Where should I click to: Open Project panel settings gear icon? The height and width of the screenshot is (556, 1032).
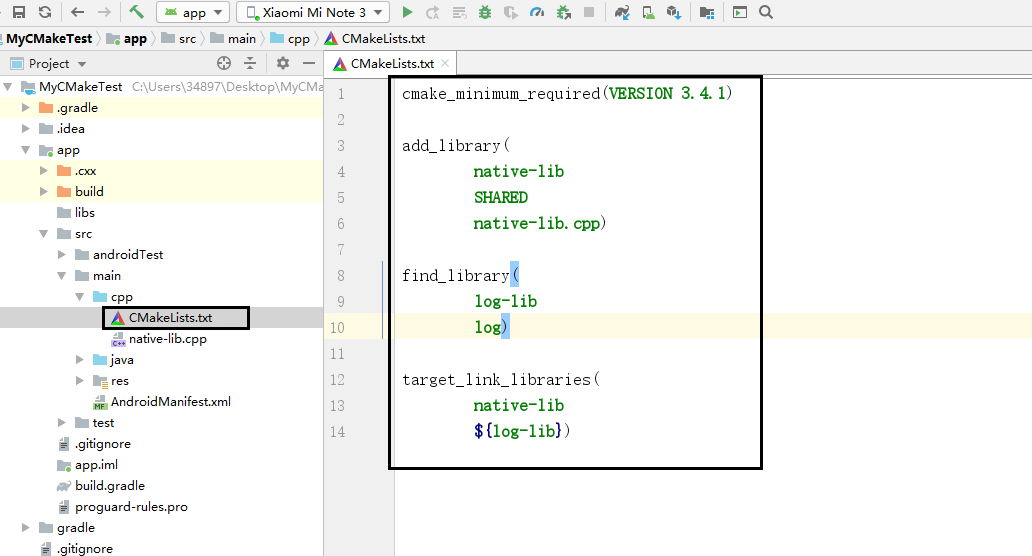[x=282, y=63]
